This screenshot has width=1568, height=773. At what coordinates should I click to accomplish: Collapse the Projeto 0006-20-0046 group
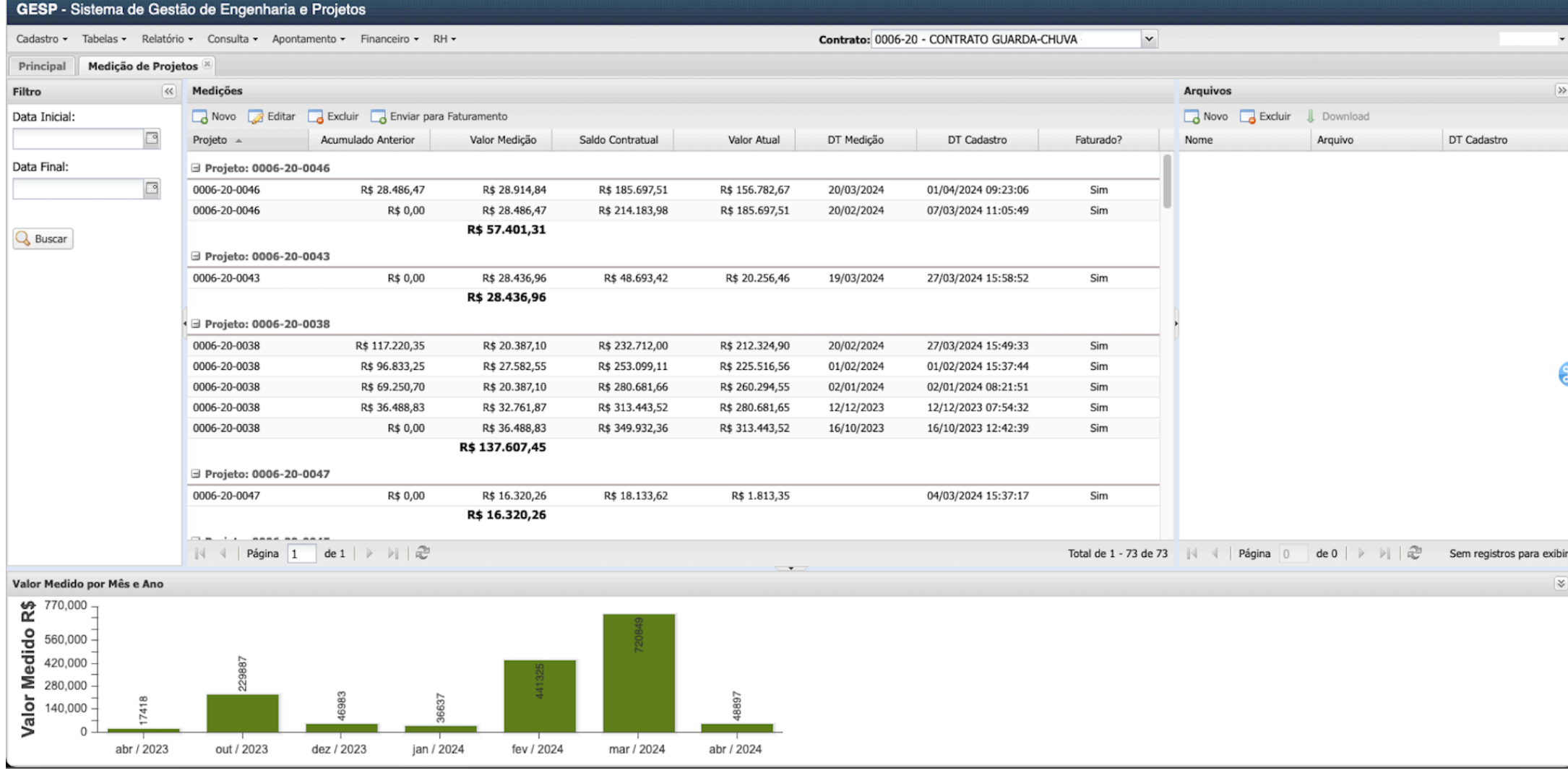[x=196, y=168]
